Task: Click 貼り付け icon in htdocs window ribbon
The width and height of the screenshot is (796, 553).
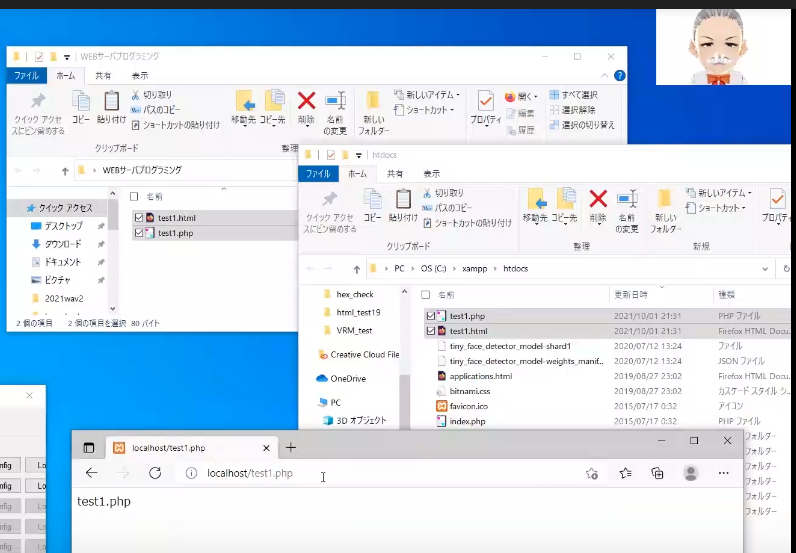Action: pos(403,199)
